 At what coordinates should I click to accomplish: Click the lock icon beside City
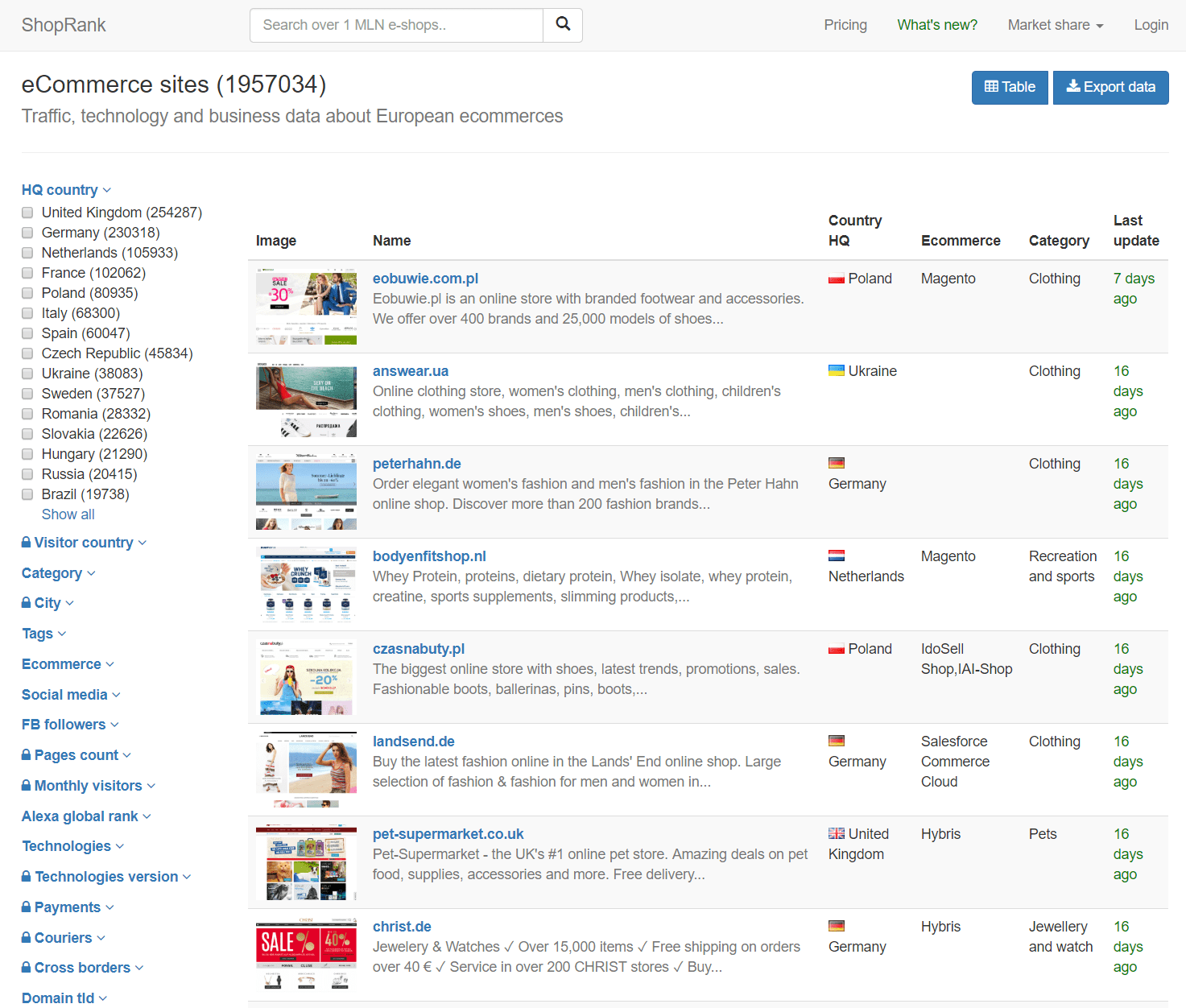click(x=27, y=603)
